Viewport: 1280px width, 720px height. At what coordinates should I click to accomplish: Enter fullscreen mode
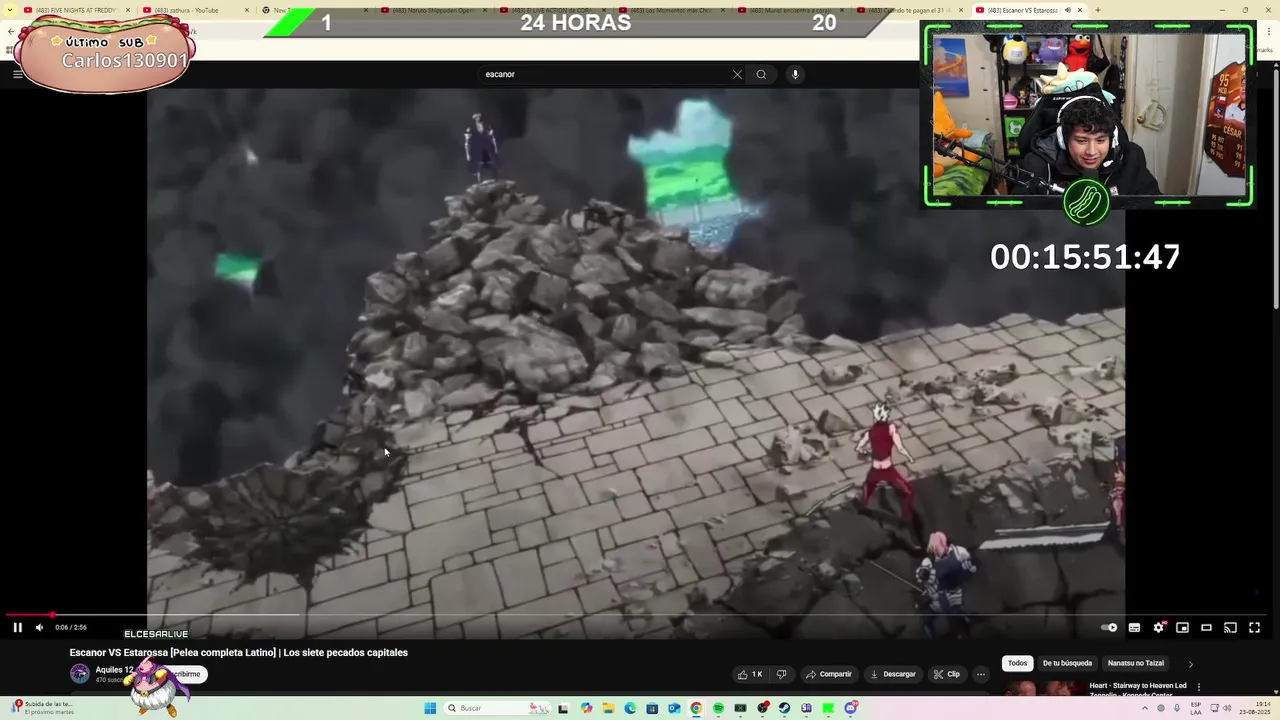pos(1254,627)
